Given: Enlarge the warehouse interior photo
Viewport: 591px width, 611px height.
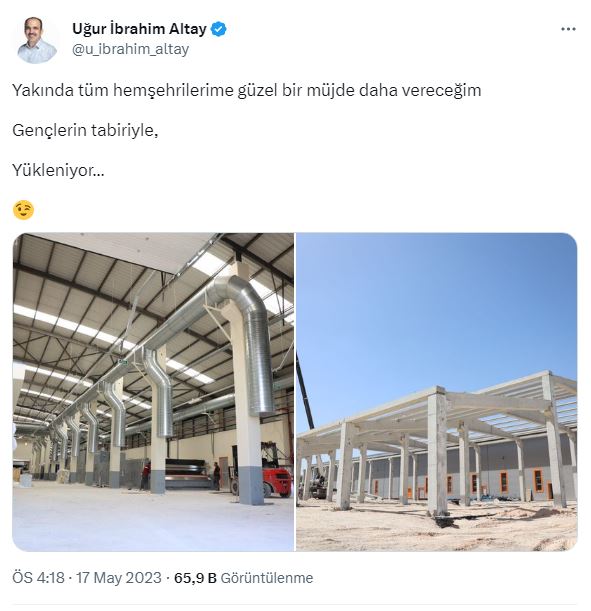Looking at the screenshot, I should 153,392.
